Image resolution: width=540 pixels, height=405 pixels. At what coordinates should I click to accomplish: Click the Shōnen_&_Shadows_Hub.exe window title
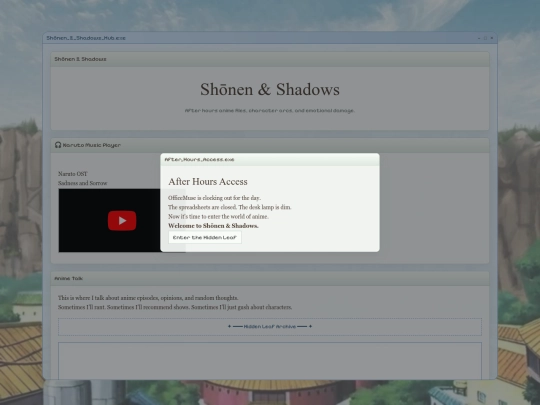86,38
